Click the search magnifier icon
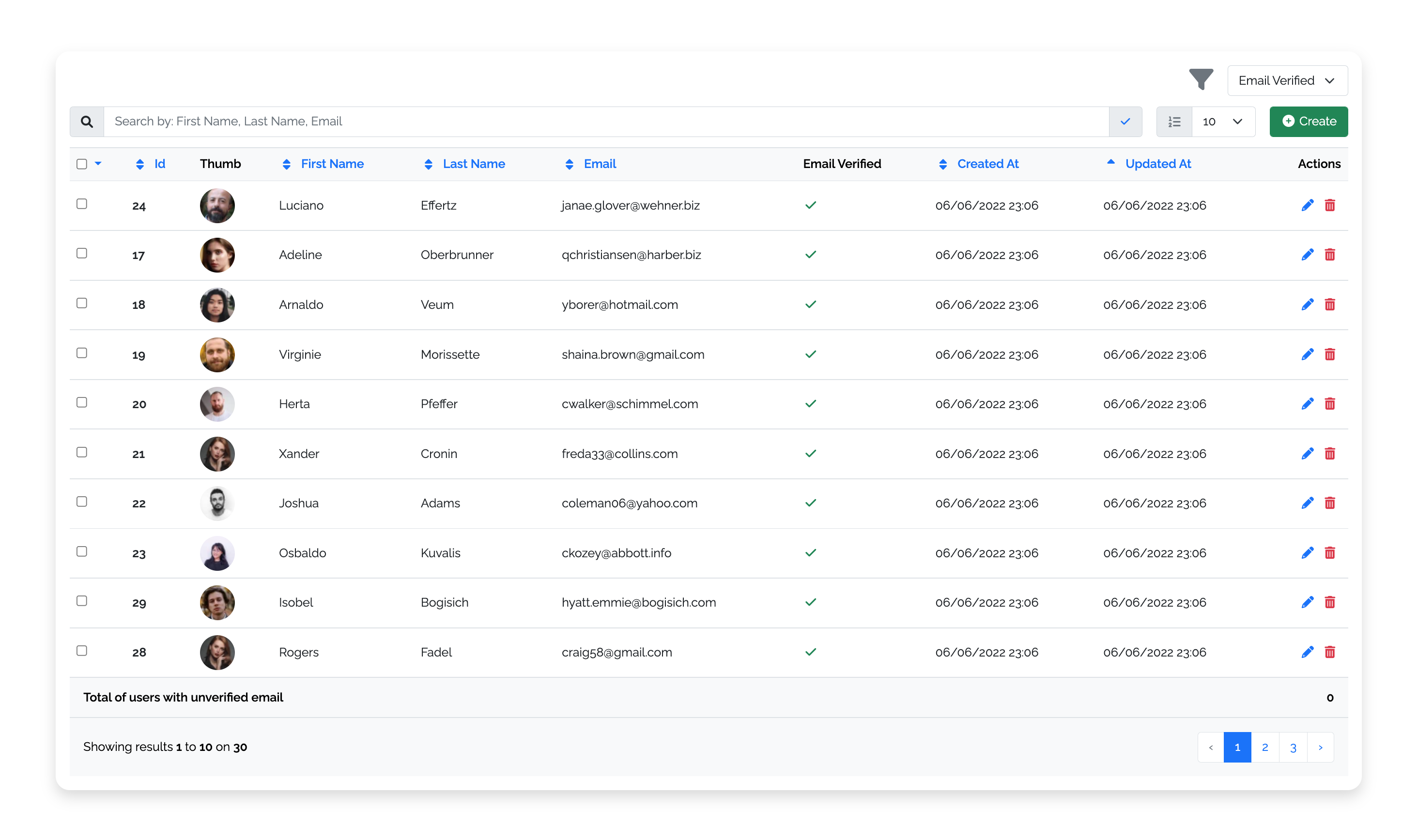The image size is (1418, 840). point(86,121)
